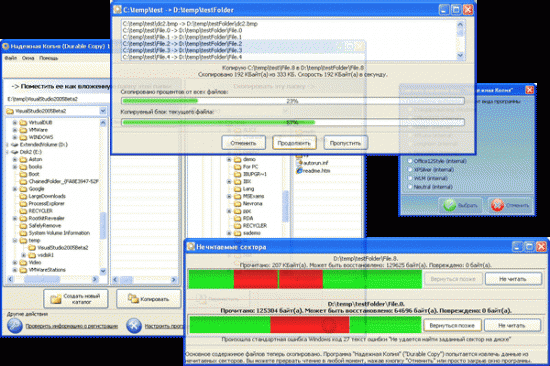Click the ChainedFolder folder icon
Viewport: 550px width, 366px height.
click(23, 181)
